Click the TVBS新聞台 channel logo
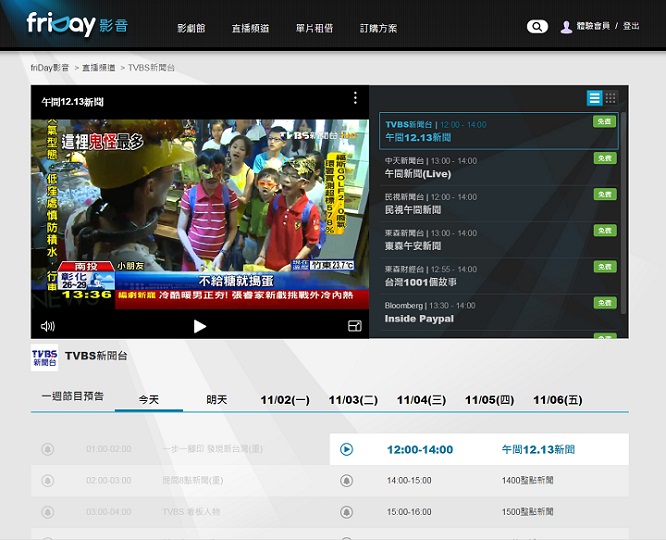 (x=45, y=357)
